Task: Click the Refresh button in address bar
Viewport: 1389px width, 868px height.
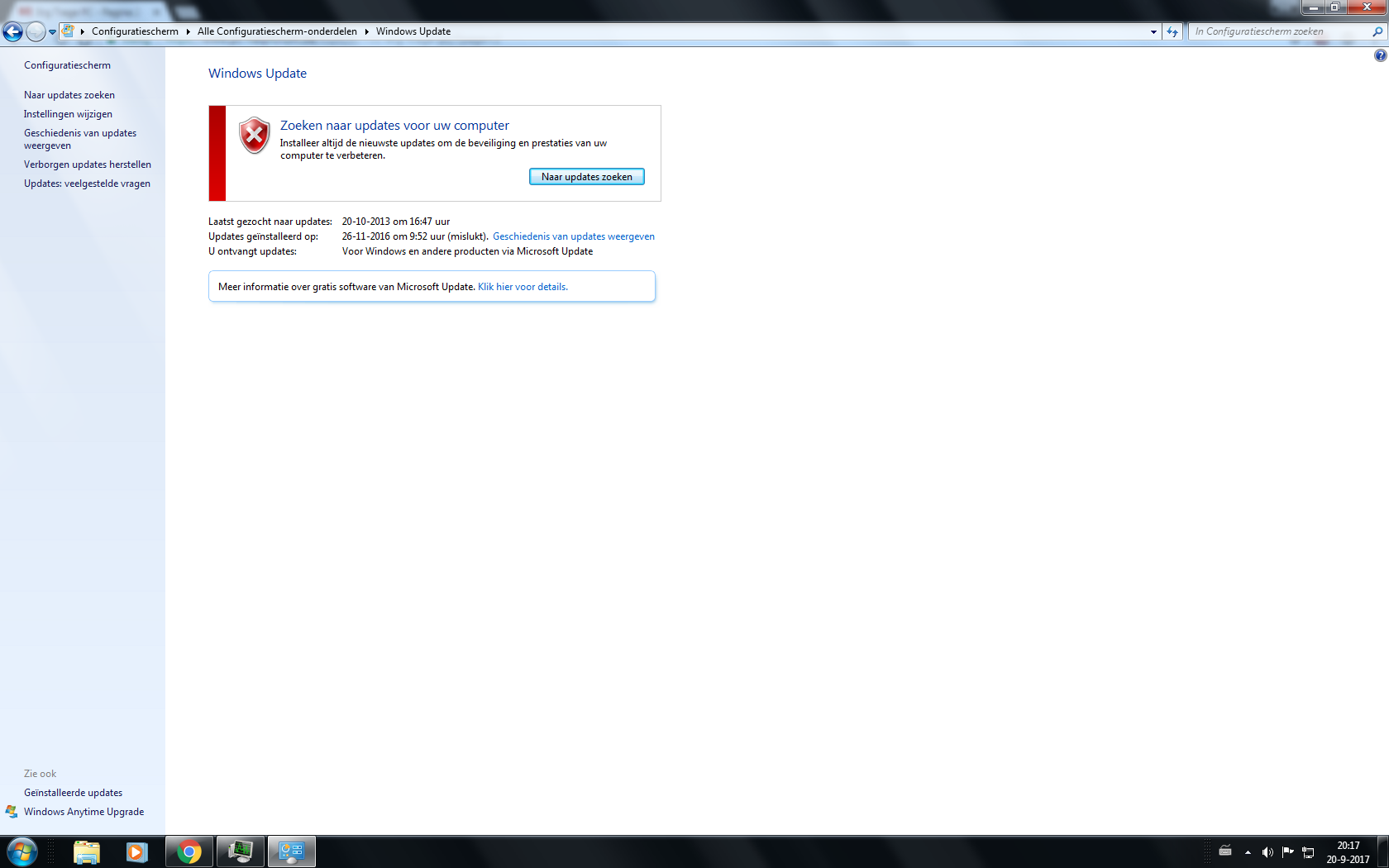Action: pyautogui.click(x=1172, y=31)
